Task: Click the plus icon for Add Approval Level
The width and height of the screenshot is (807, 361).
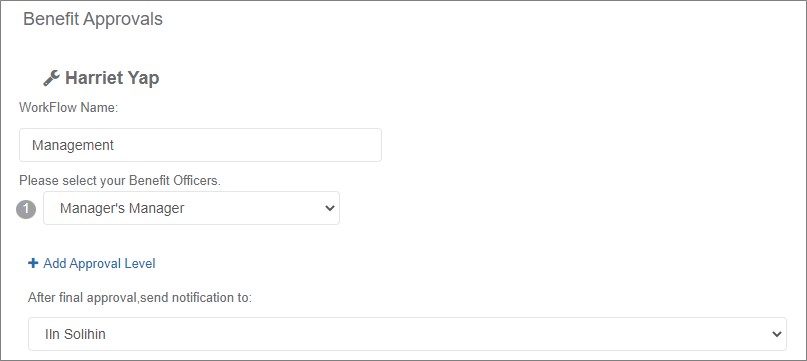Action: (x=33, y=263)
